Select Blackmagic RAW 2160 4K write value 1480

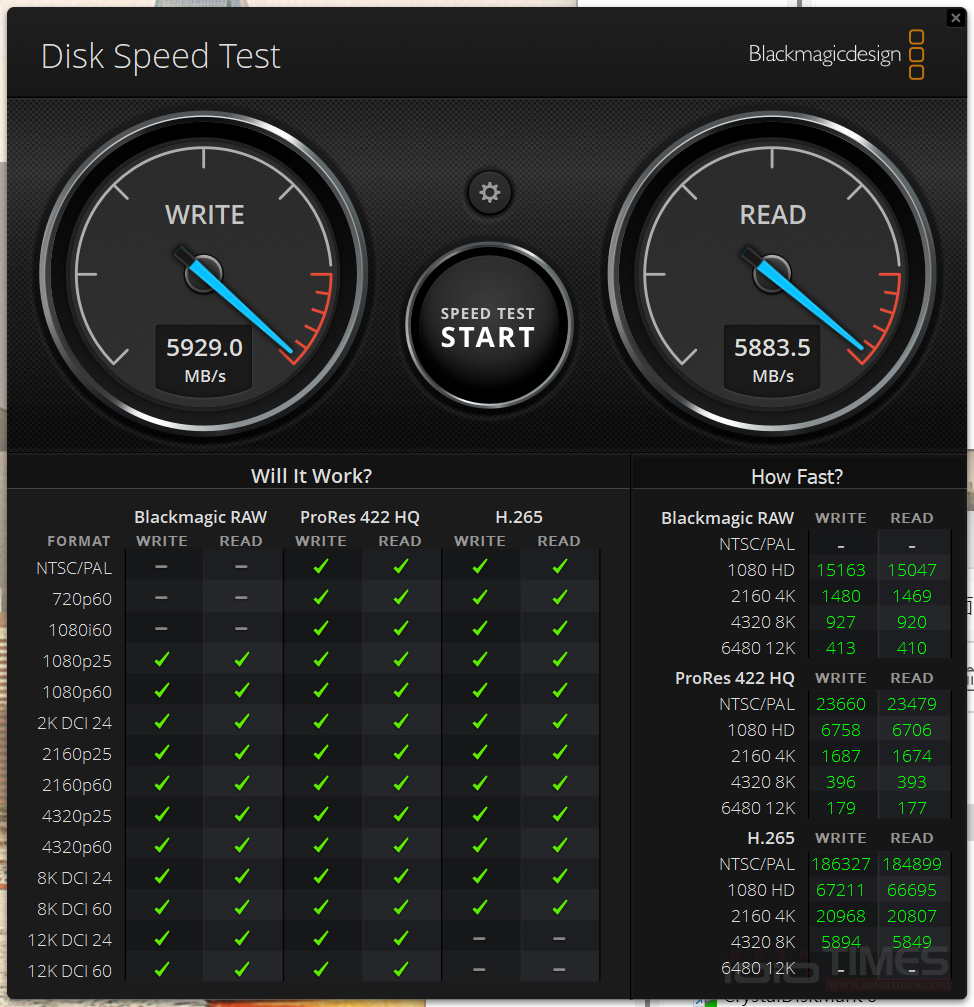[840, 596]
